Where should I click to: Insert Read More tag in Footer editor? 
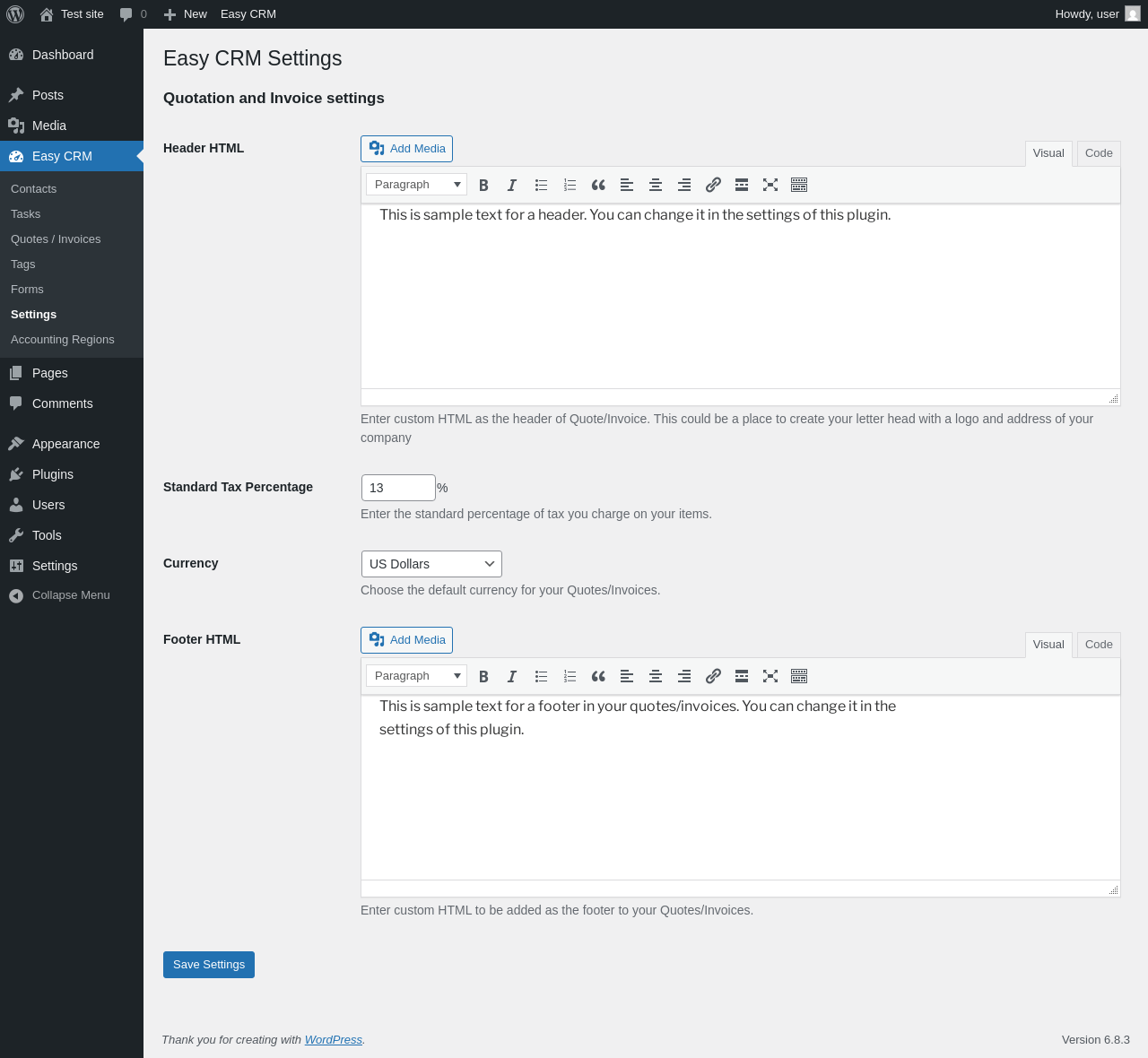742,676
